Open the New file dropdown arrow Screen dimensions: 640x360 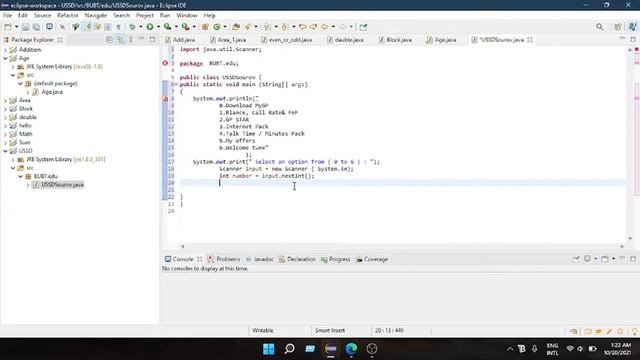pyautogui.click(x=16, y=27)
